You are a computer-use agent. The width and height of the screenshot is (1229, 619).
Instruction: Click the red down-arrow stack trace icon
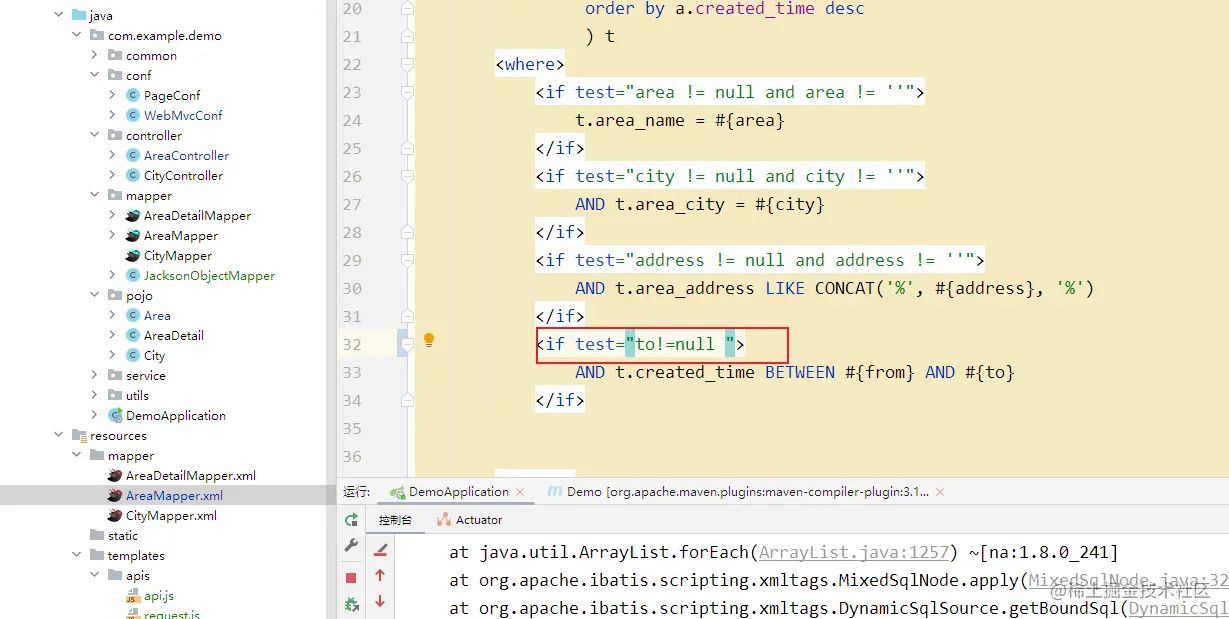point(380,602)
